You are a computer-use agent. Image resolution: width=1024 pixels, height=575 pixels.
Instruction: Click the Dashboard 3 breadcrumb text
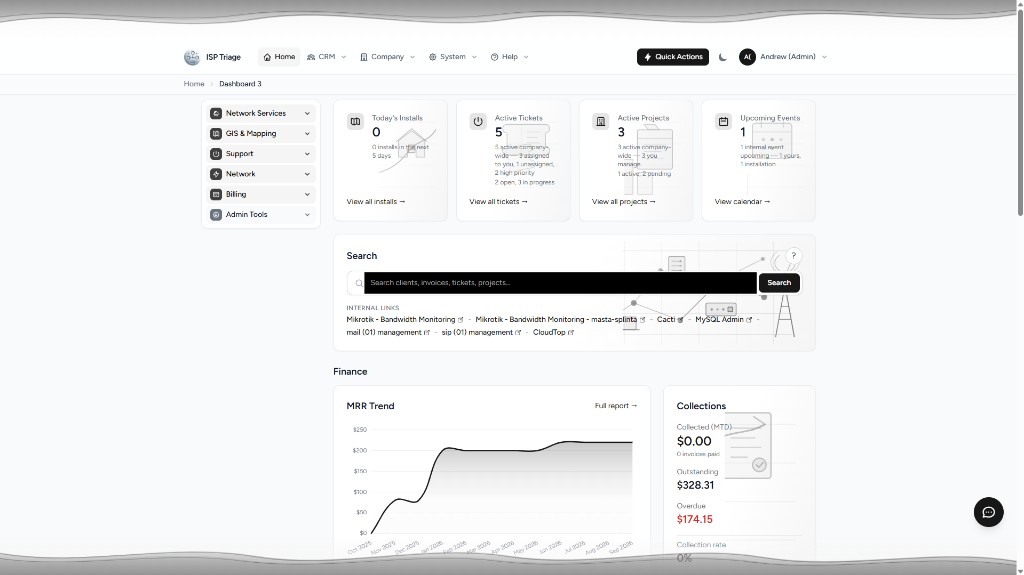coord(240,84)
